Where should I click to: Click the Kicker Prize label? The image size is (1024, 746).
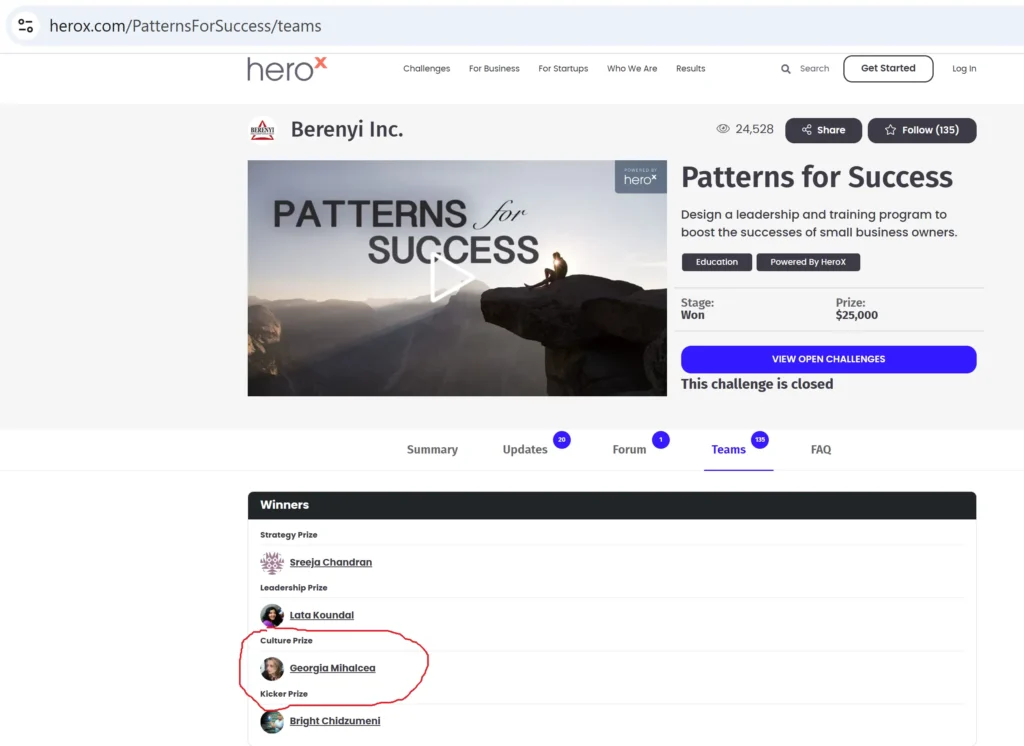tap(283, 694)
